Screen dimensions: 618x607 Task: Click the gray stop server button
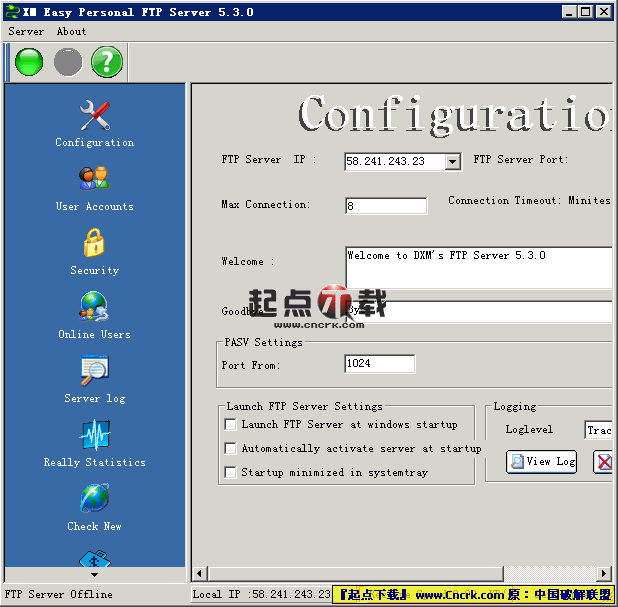coord(68,62)
